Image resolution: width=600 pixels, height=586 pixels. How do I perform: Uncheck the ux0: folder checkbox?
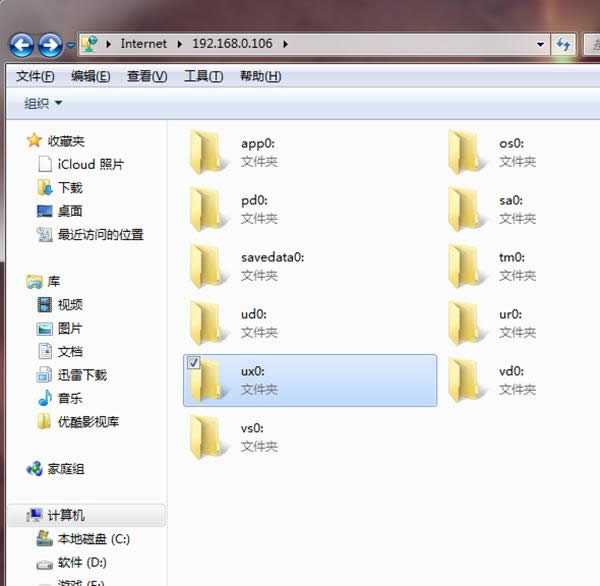tap(194, 363)
